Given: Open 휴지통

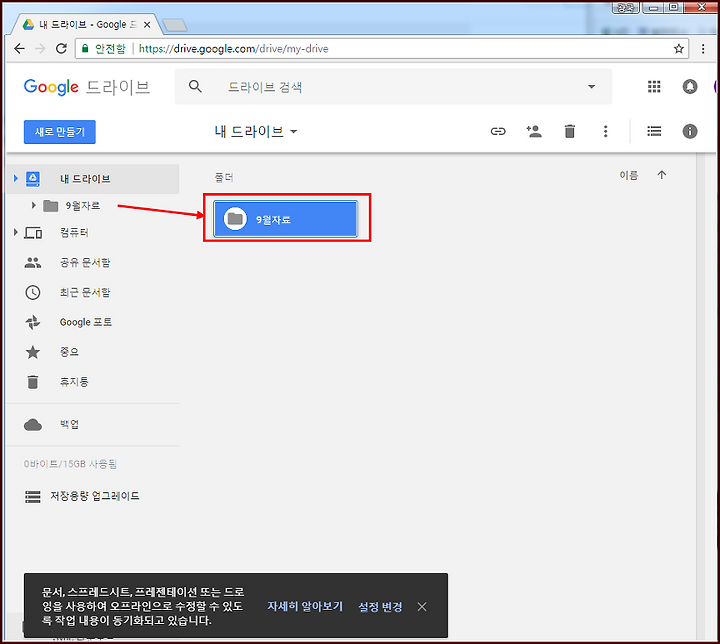Looking at the screenshot, I should pyautogui.click(x=74, y=382).
